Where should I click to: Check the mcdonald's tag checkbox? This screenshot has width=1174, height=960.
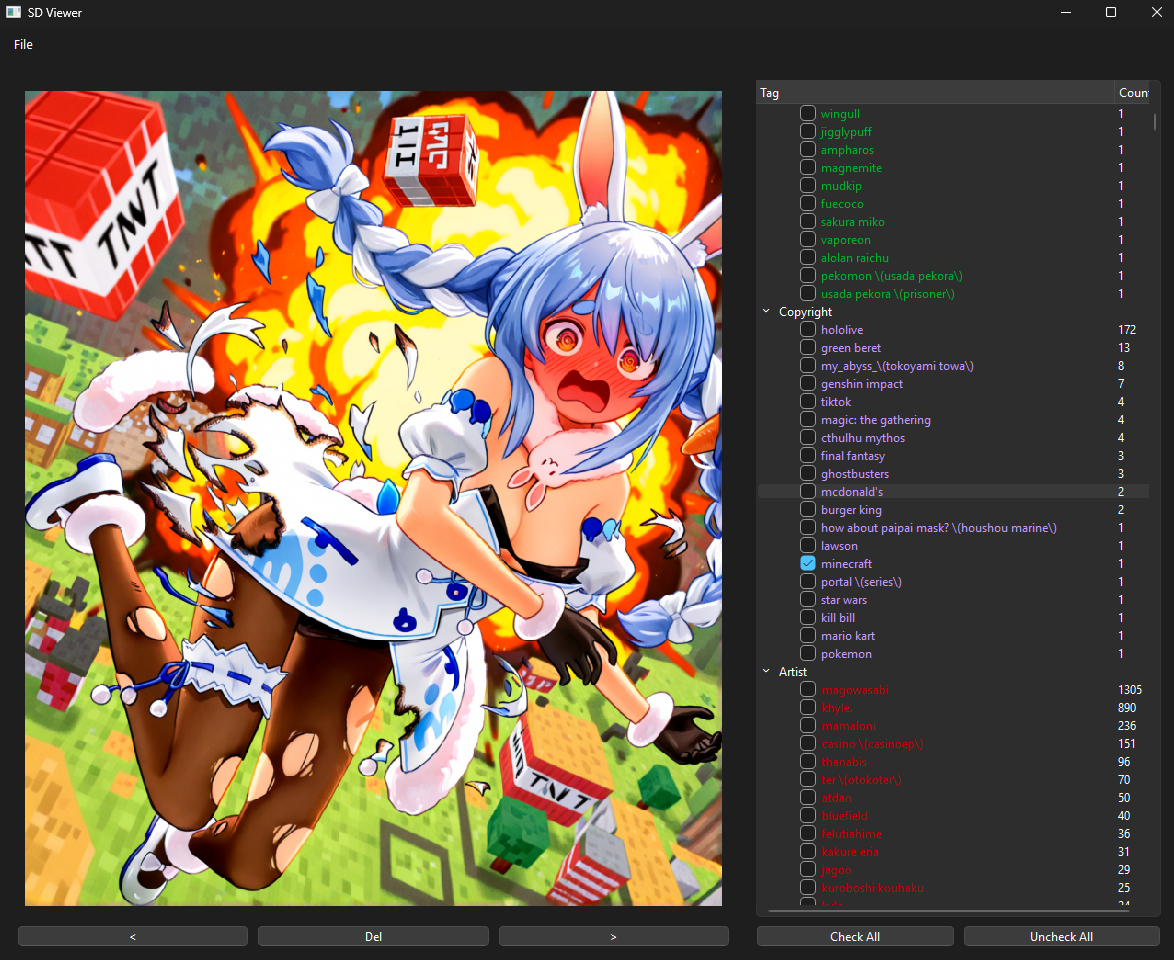(808, 491)
